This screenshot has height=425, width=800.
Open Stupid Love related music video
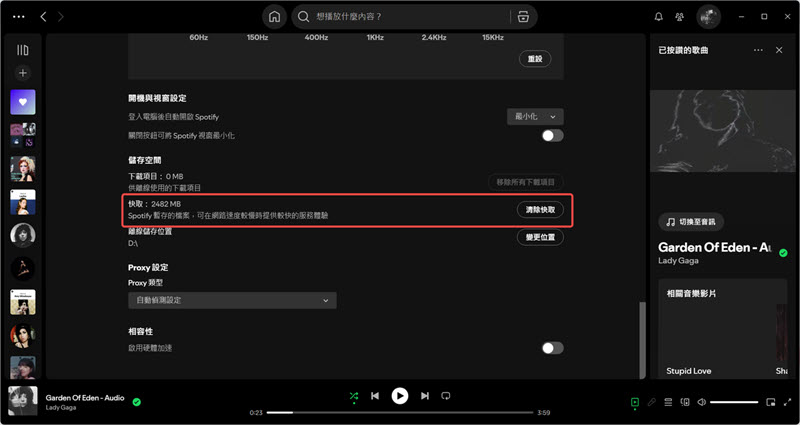point(689,371)
